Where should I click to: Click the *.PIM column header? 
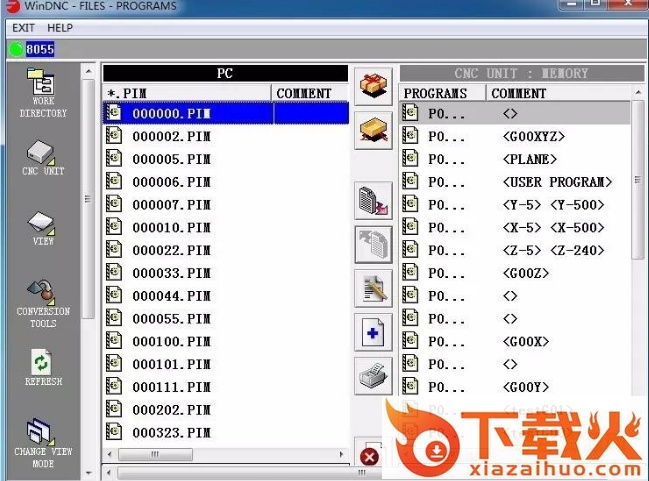point(187,93)
